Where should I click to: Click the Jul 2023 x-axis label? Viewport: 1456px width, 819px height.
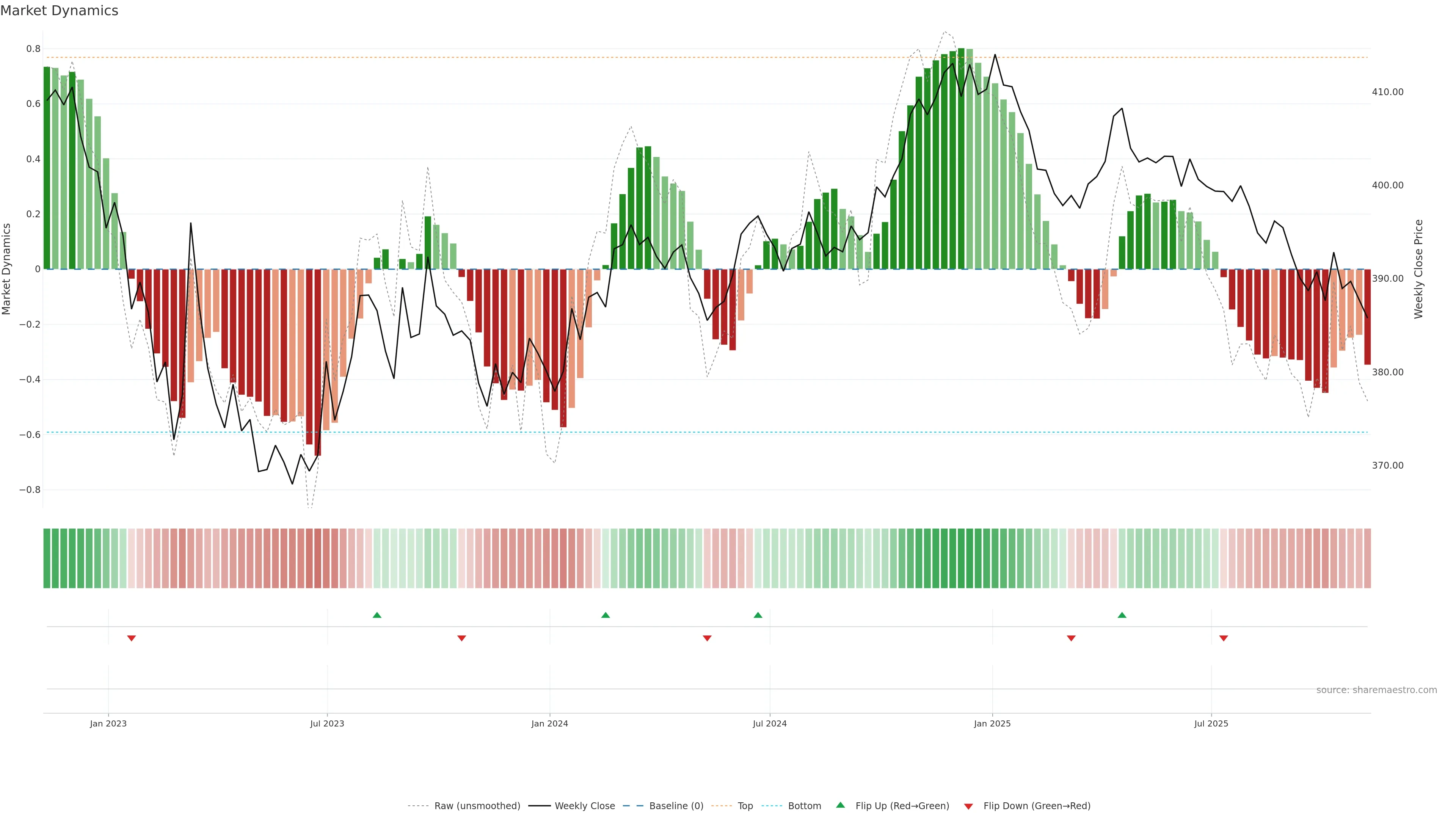pyautogui.click(x=327, y=723)
